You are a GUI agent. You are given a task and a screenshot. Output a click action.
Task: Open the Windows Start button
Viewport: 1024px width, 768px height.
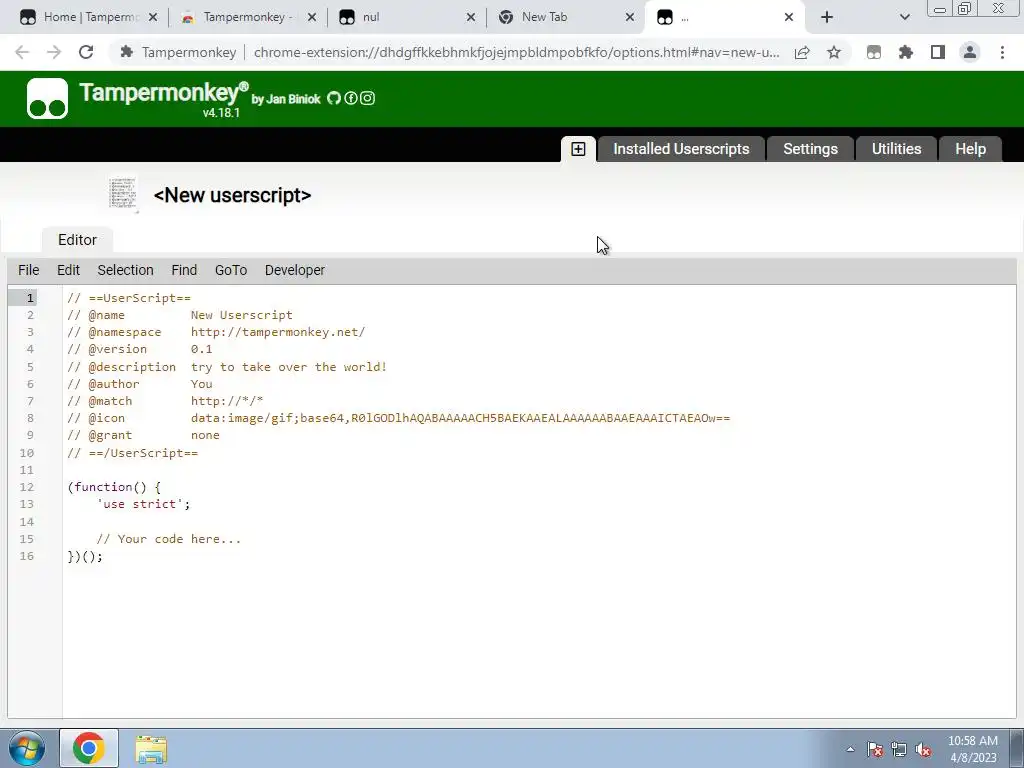tap(26, 748)
